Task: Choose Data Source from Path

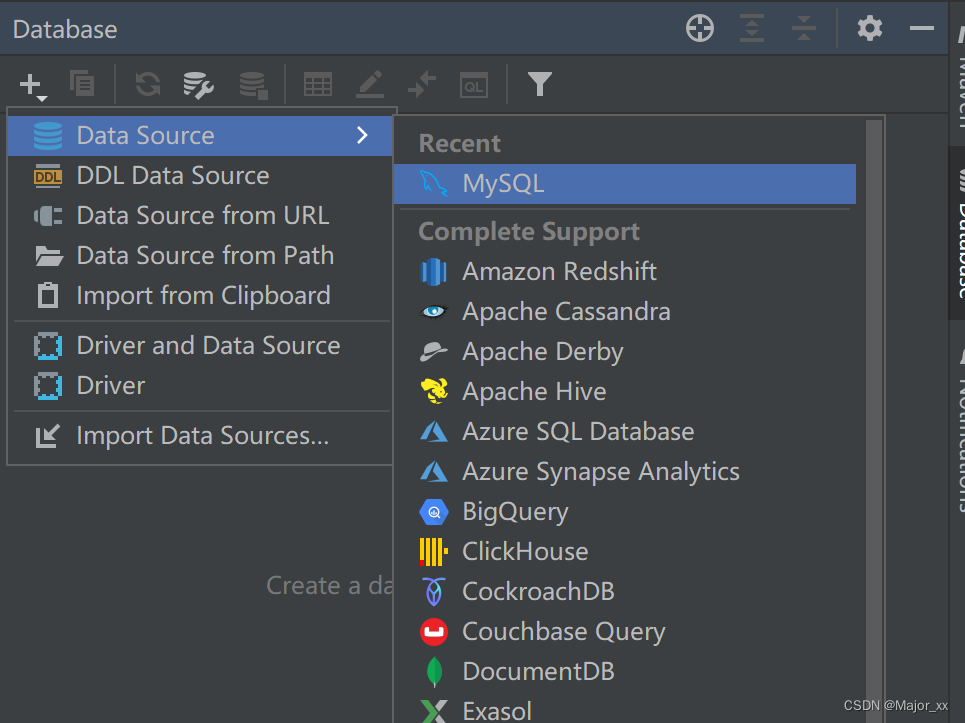Action: 200,255
